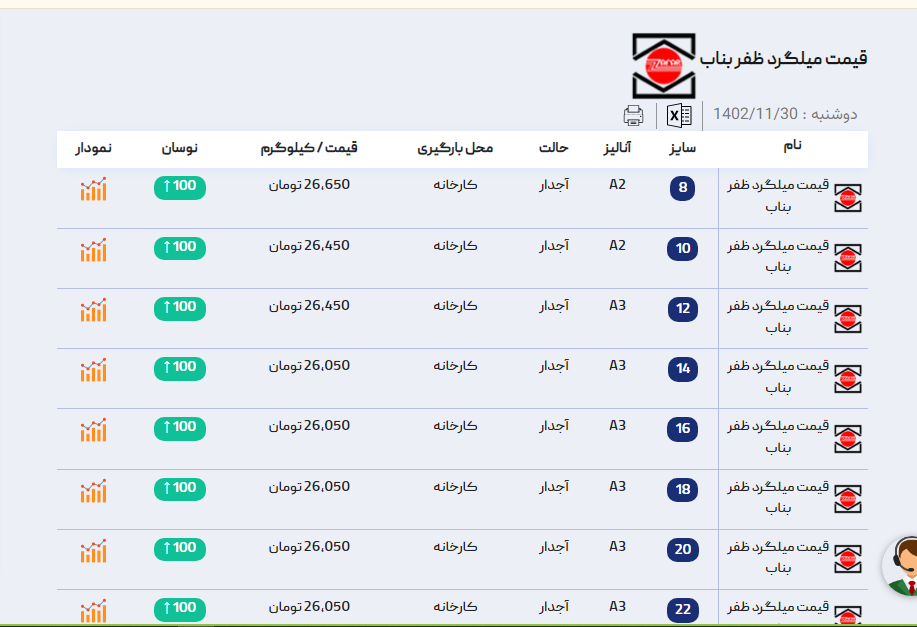Click the قیمت / کیلوگرم column header

[x=309, y=148]
